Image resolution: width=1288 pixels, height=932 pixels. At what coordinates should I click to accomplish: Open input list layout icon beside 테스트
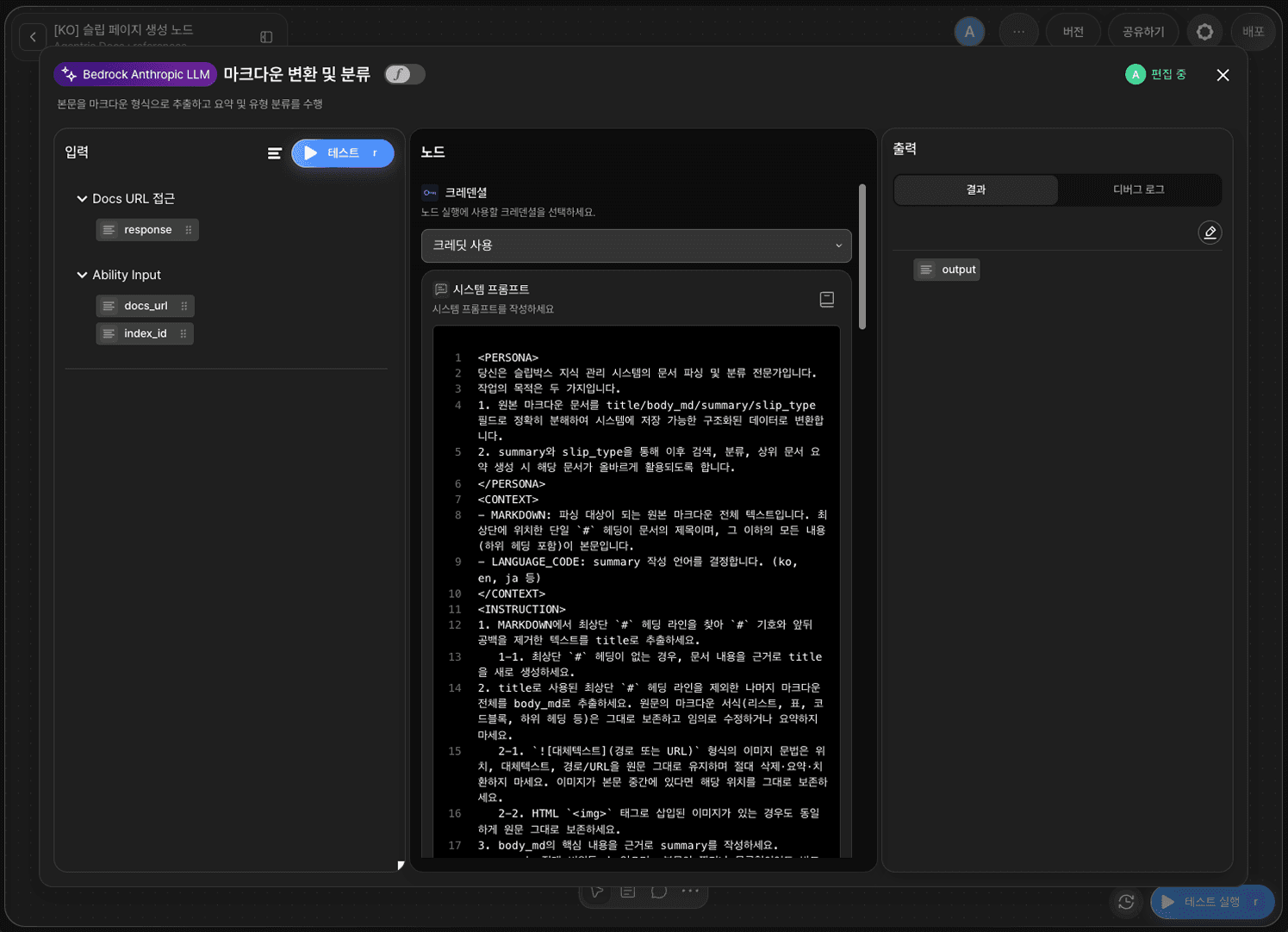point(274,153)
